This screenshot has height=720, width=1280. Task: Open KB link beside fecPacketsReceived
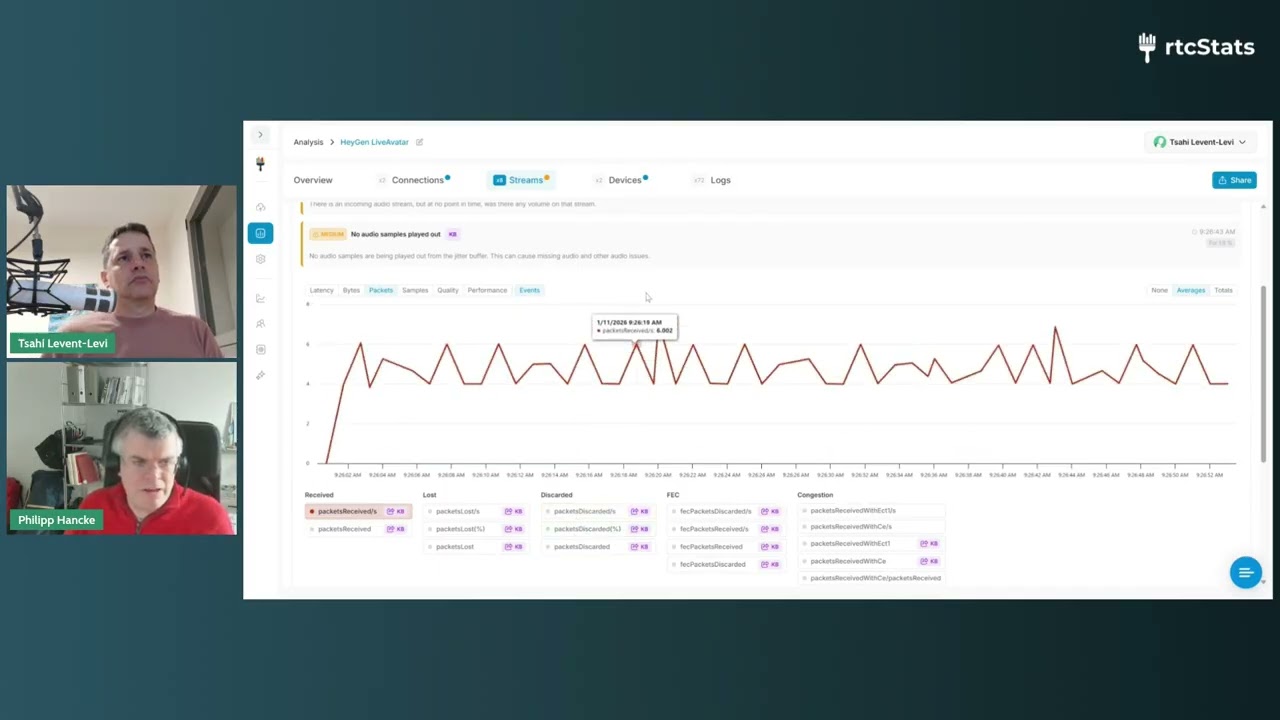tap(769, 547)
